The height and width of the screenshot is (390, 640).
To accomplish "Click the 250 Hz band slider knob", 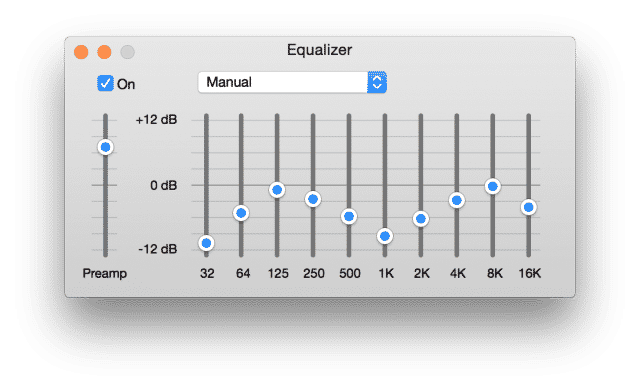I will 313,199.
